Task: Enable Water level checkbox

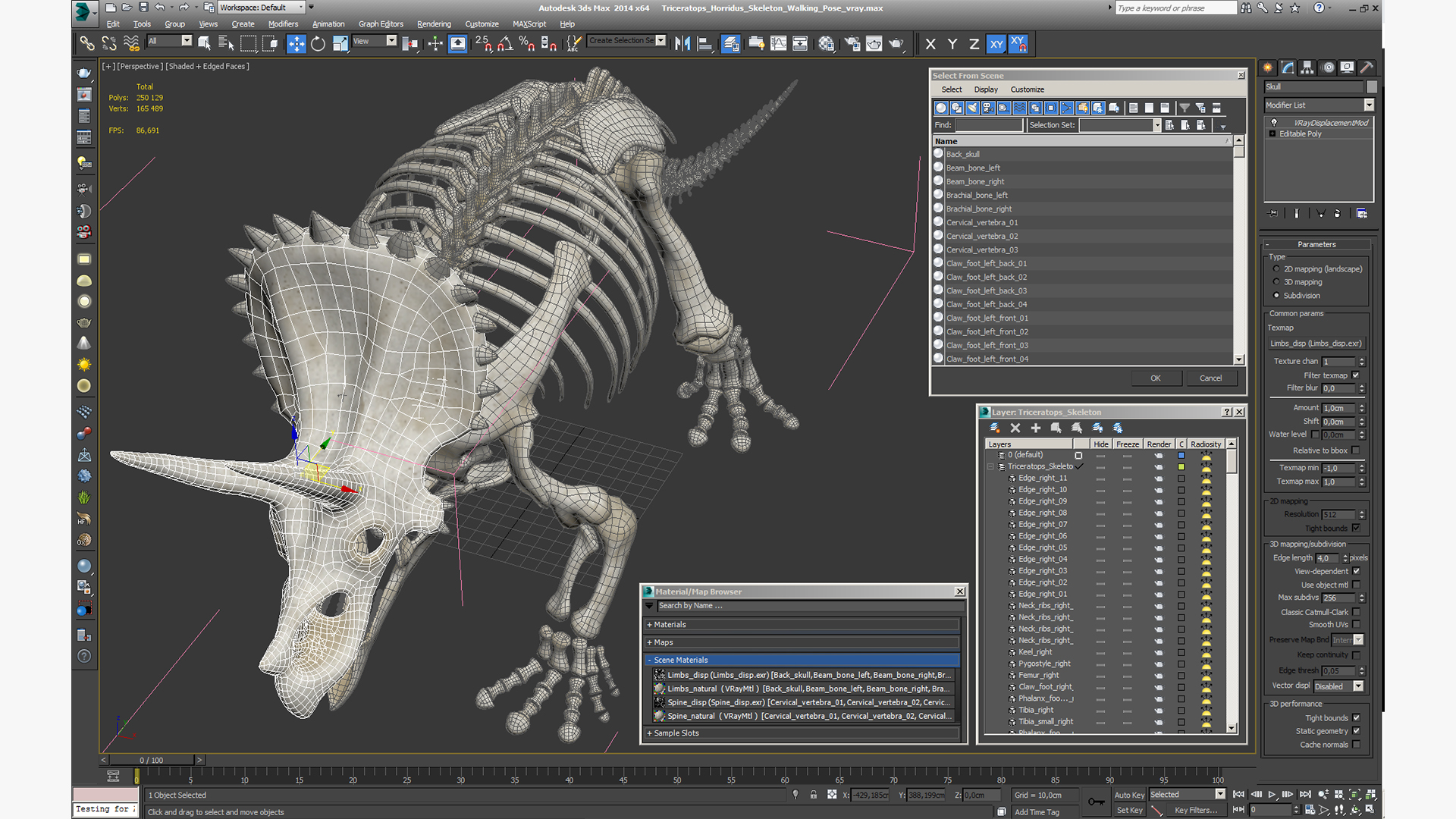Action: tap(1315, 435)
